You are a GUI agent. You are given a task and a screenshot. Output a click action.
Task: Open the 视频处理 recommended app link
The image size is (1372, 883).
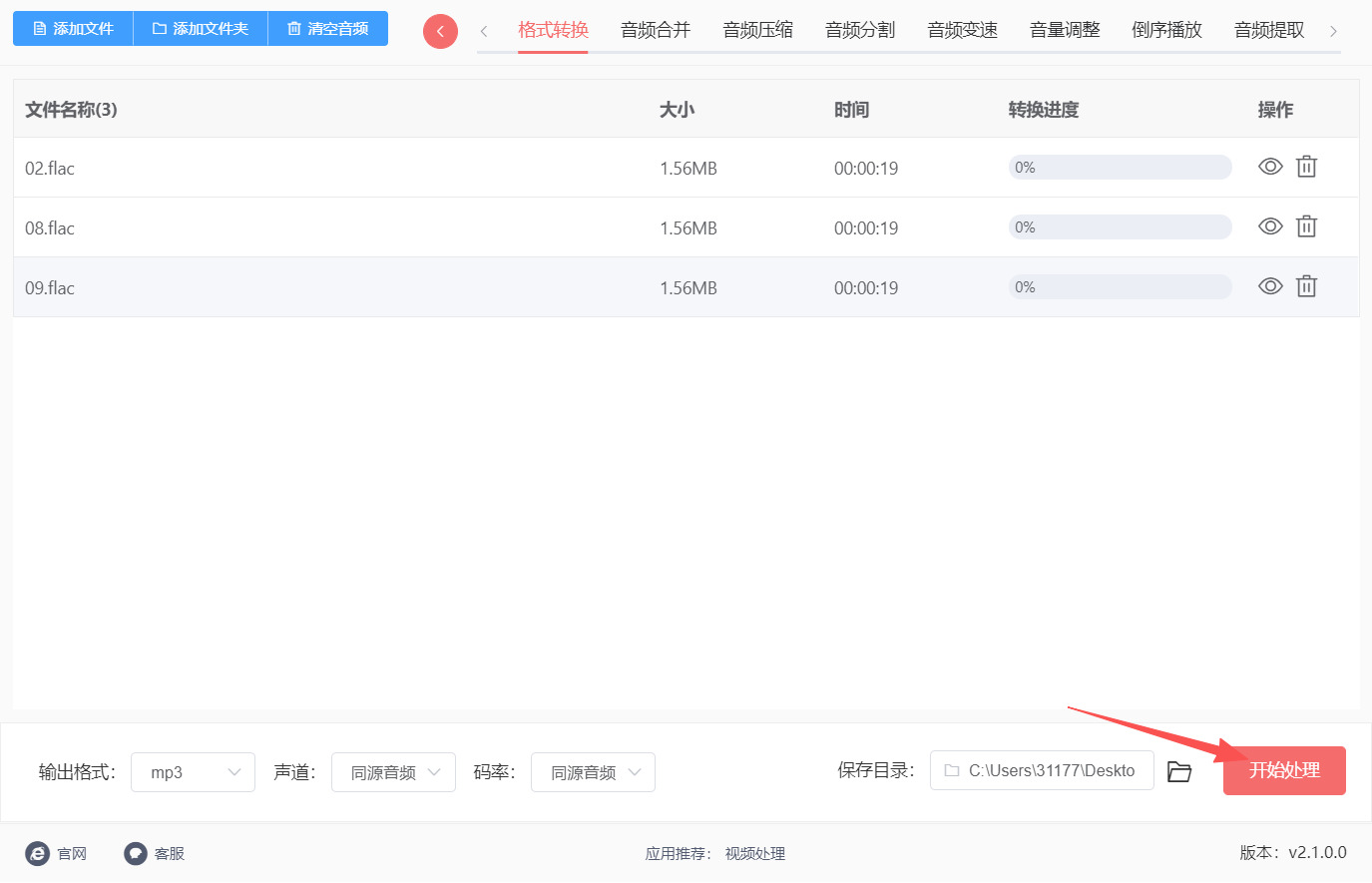click(755, 854)
